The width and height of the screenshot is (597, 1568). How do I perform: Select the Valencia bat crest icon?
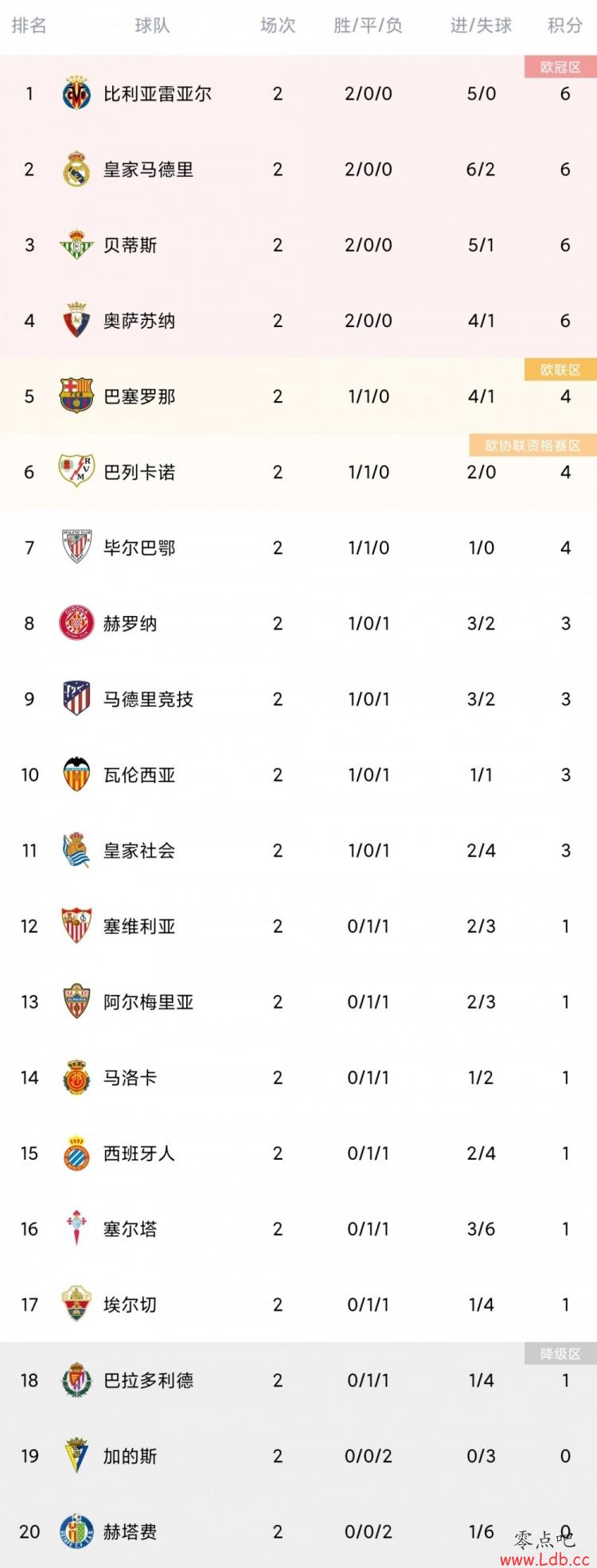(x=76, y=774)
